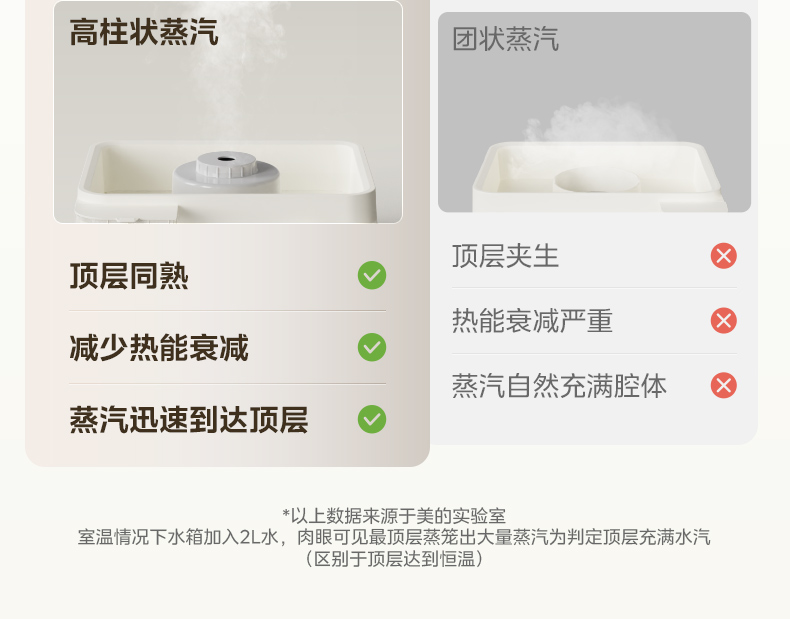Screen dimensions: 790x619
Task: Select the 高柱状蒸汽 heading
Action: (x=144, y=32)
